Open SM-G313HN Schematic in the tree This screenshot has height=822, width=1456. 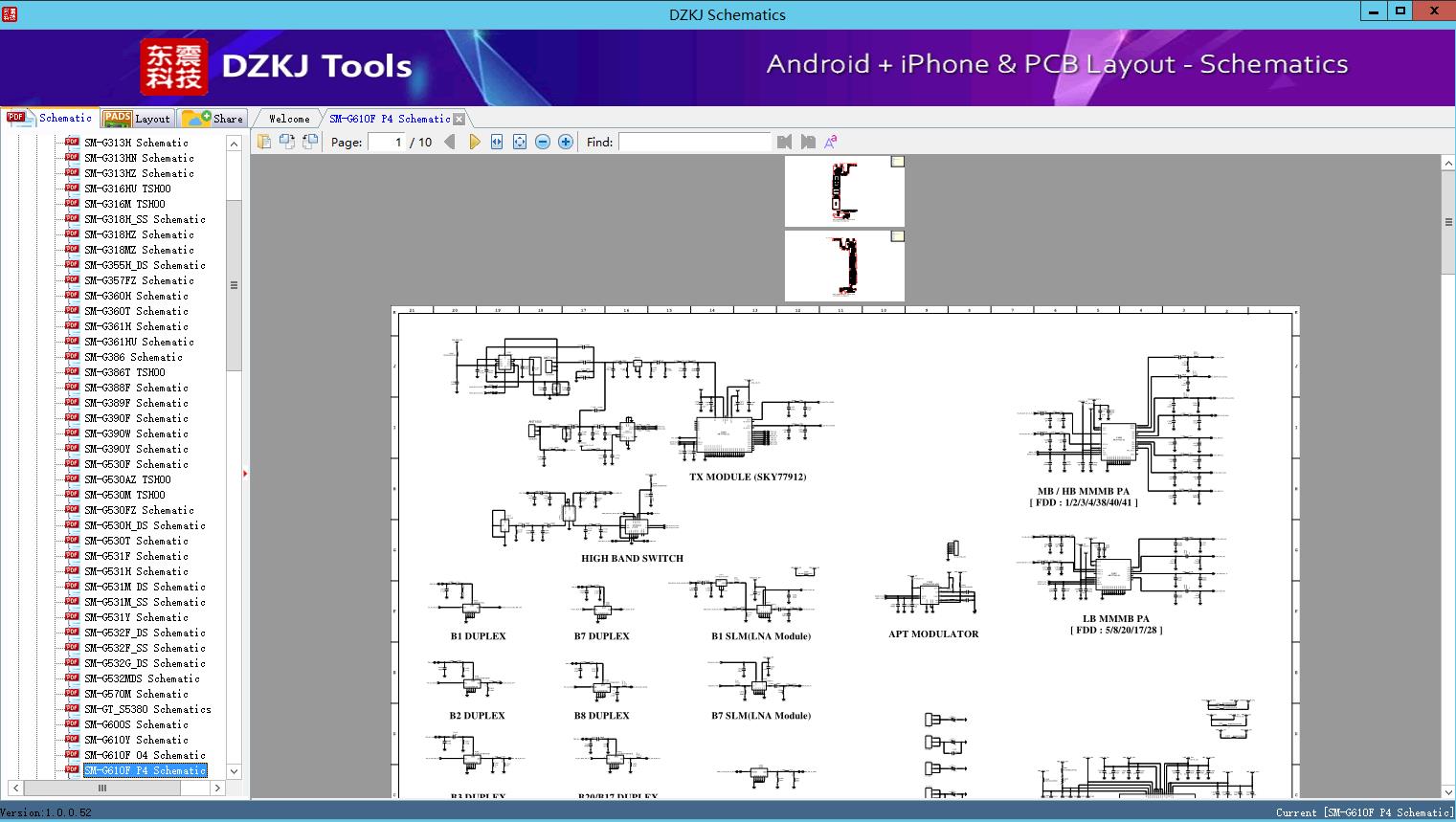tap(139, 158)
